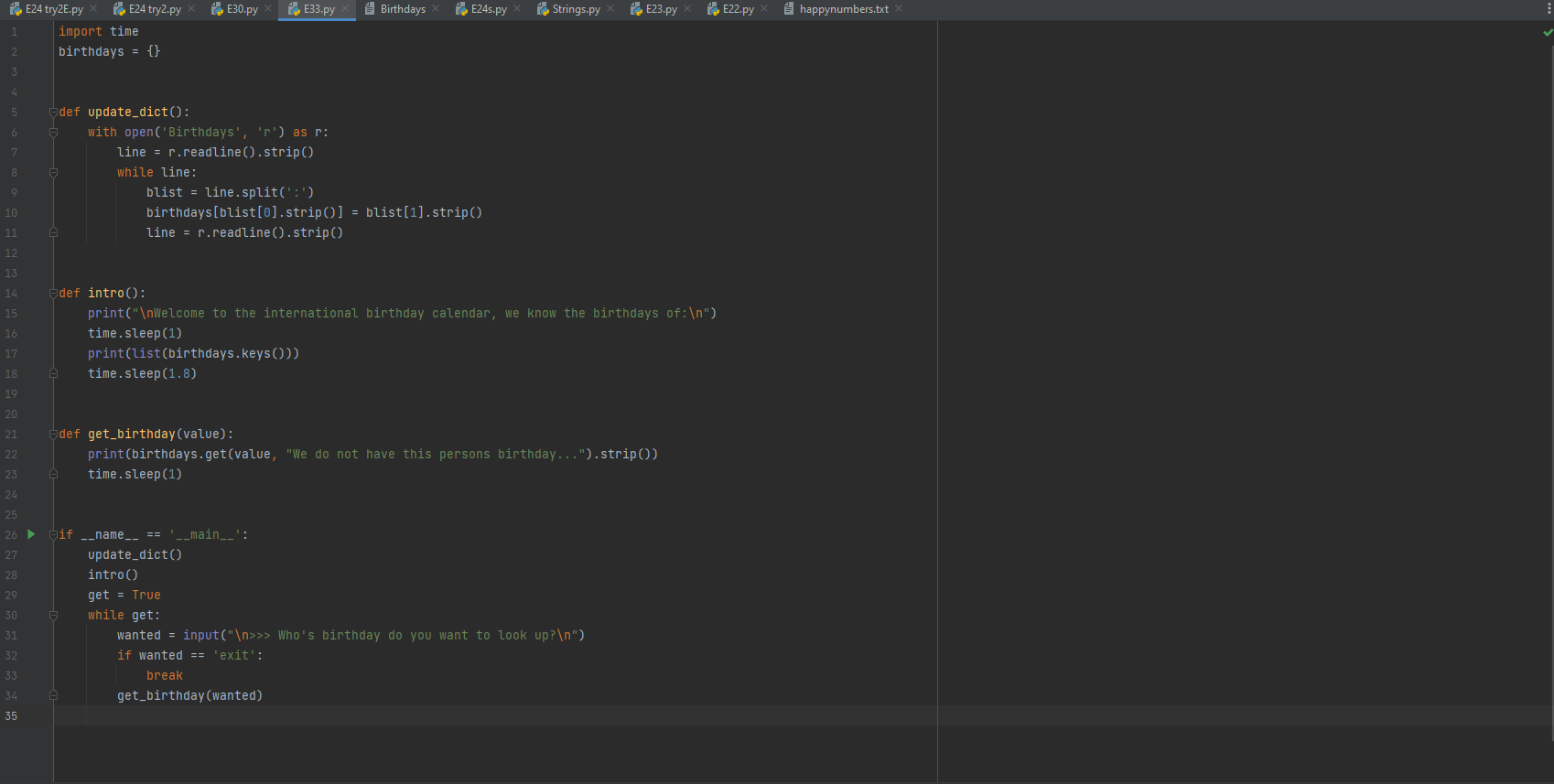Fold the intro function block

tap(53, 294)
